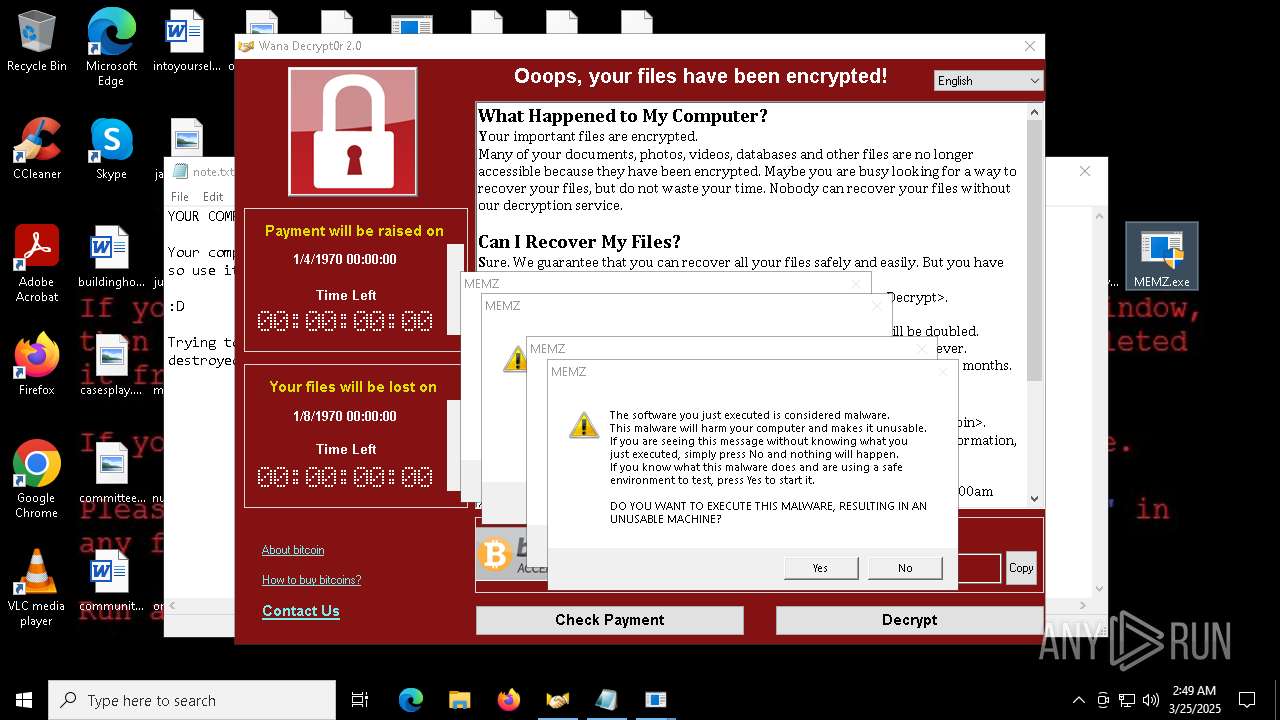Click the files lost progress bar
Image resolution: width=1280 pixels, height=720 pixels.
(455, 446)
